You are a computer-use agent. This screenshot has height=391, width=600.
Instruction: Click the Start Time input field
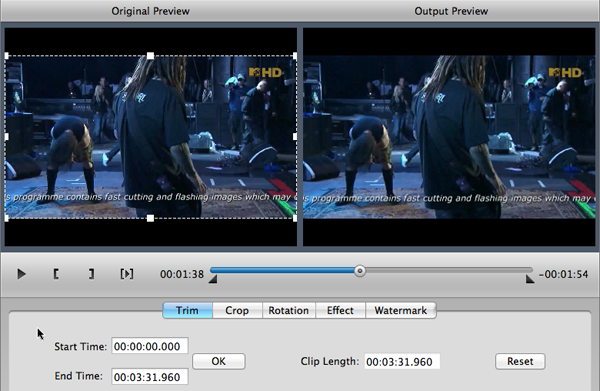click(x=150, y=346)
